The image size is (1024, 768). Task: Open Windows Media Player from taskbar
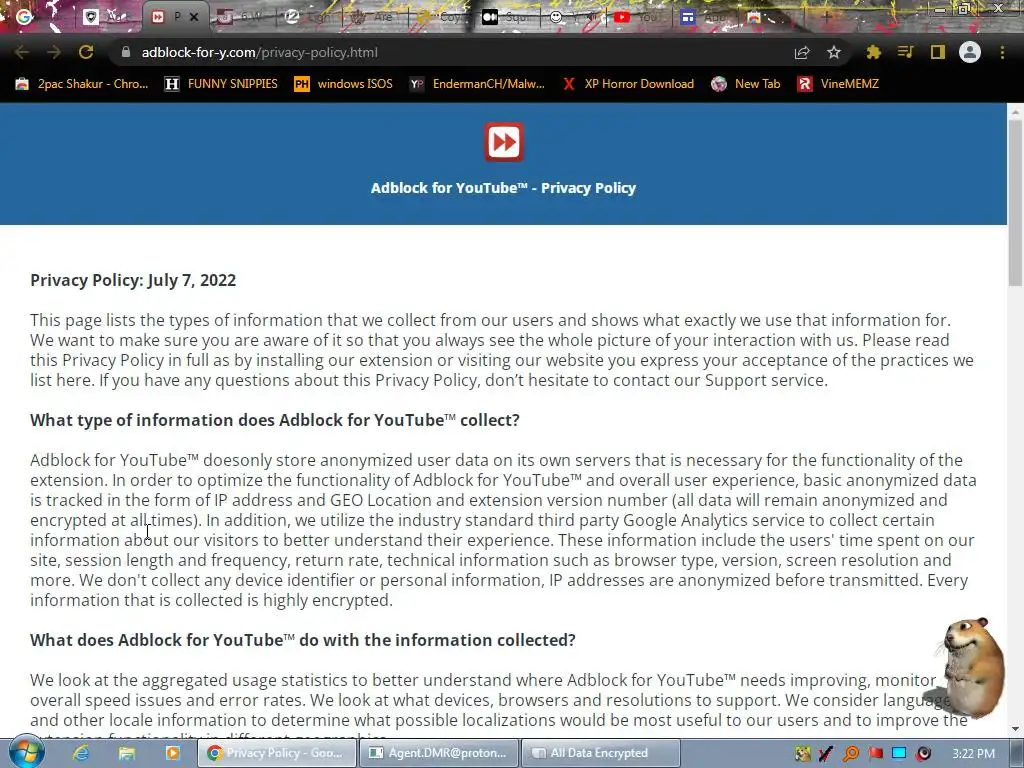(172, 753)
